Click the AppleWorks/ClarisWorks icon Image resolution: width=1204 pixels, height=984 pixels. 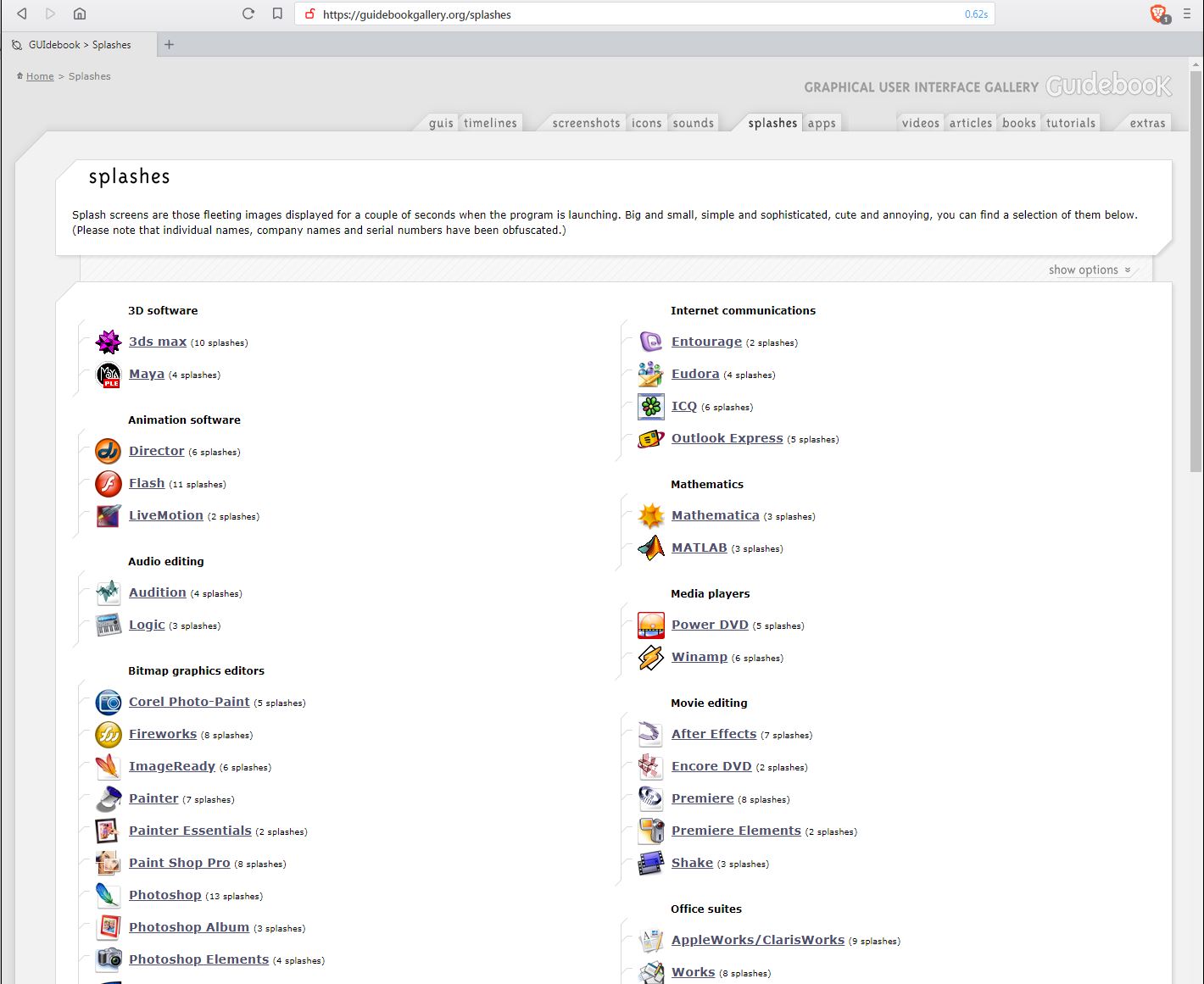[651, 941]
